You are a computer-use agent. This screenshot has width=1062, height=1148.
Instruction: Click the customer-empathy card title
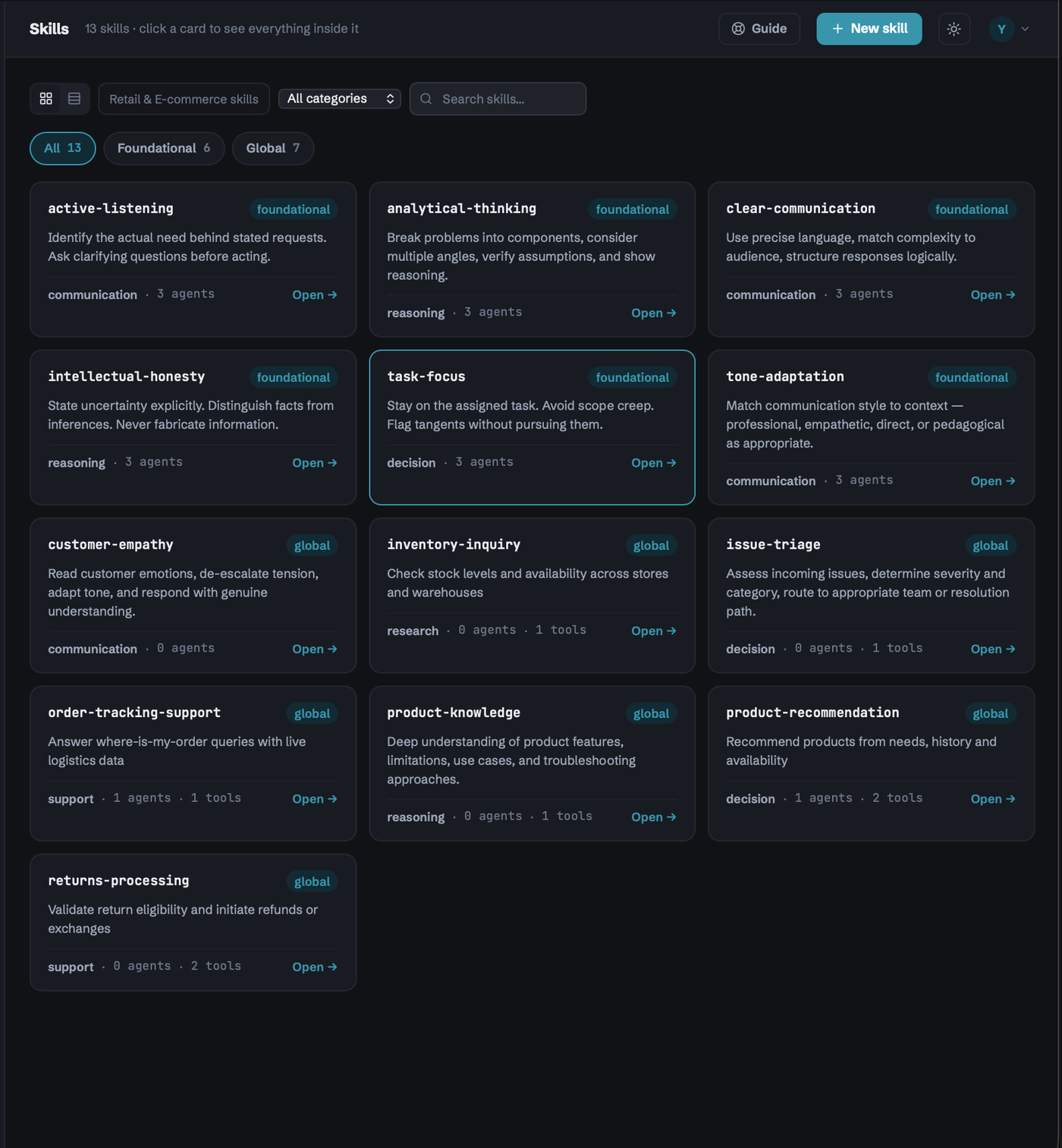pyautogui.click(x=111, y=545)
